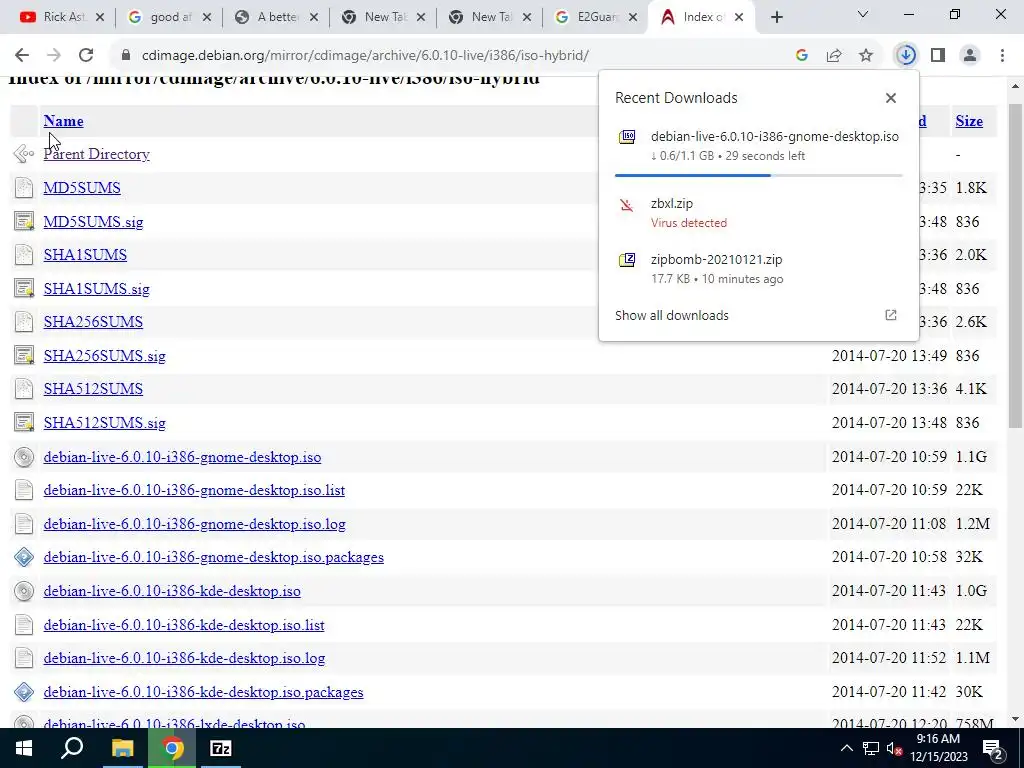This screenshot has height=768, width=1024.
Task: Click the zipbomb-20210121.zip file icon
Action: pyautogui.click(x=627, y=260)
